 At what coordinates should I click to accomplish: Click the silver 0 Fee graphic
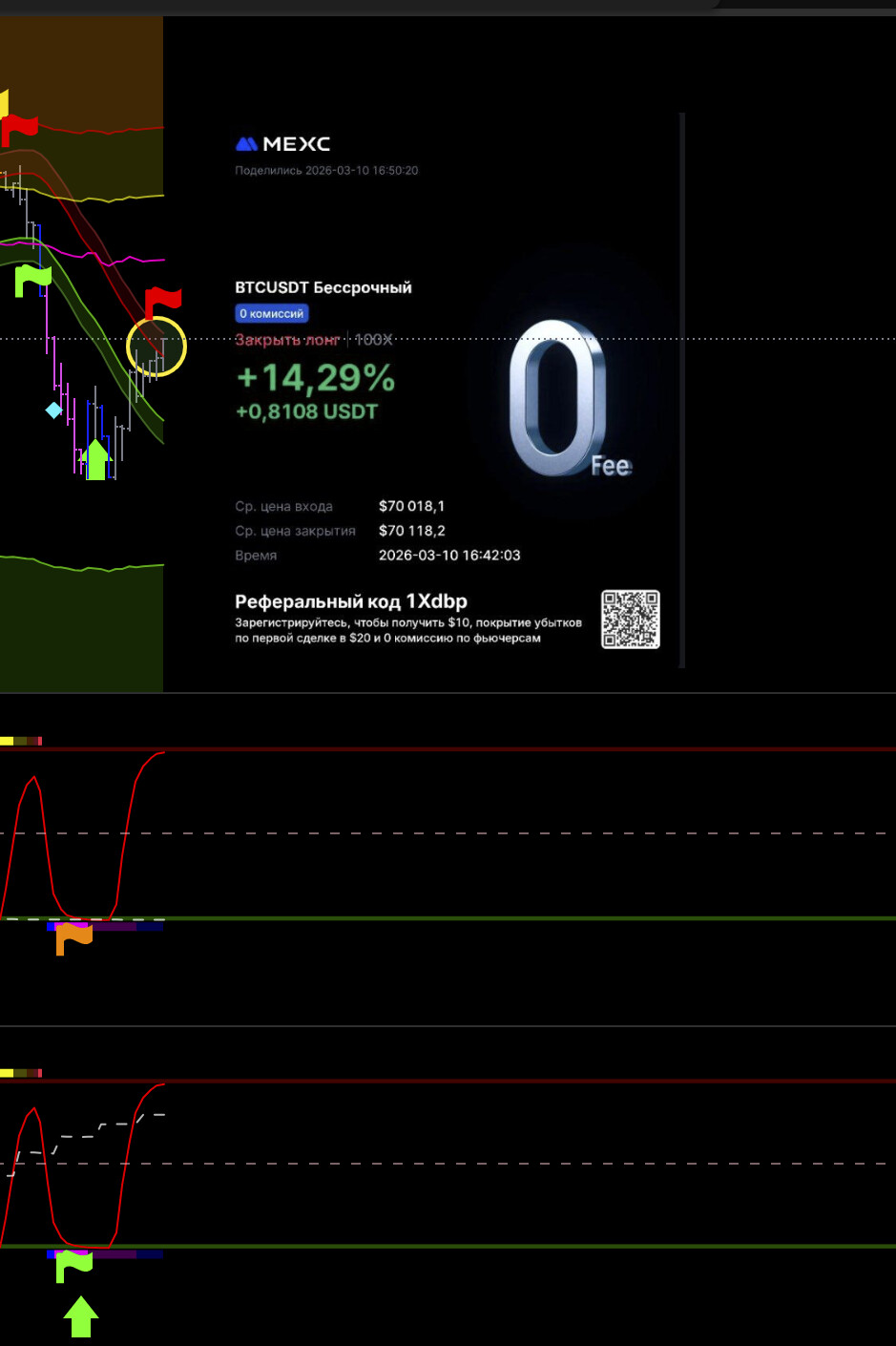[563, 401]
